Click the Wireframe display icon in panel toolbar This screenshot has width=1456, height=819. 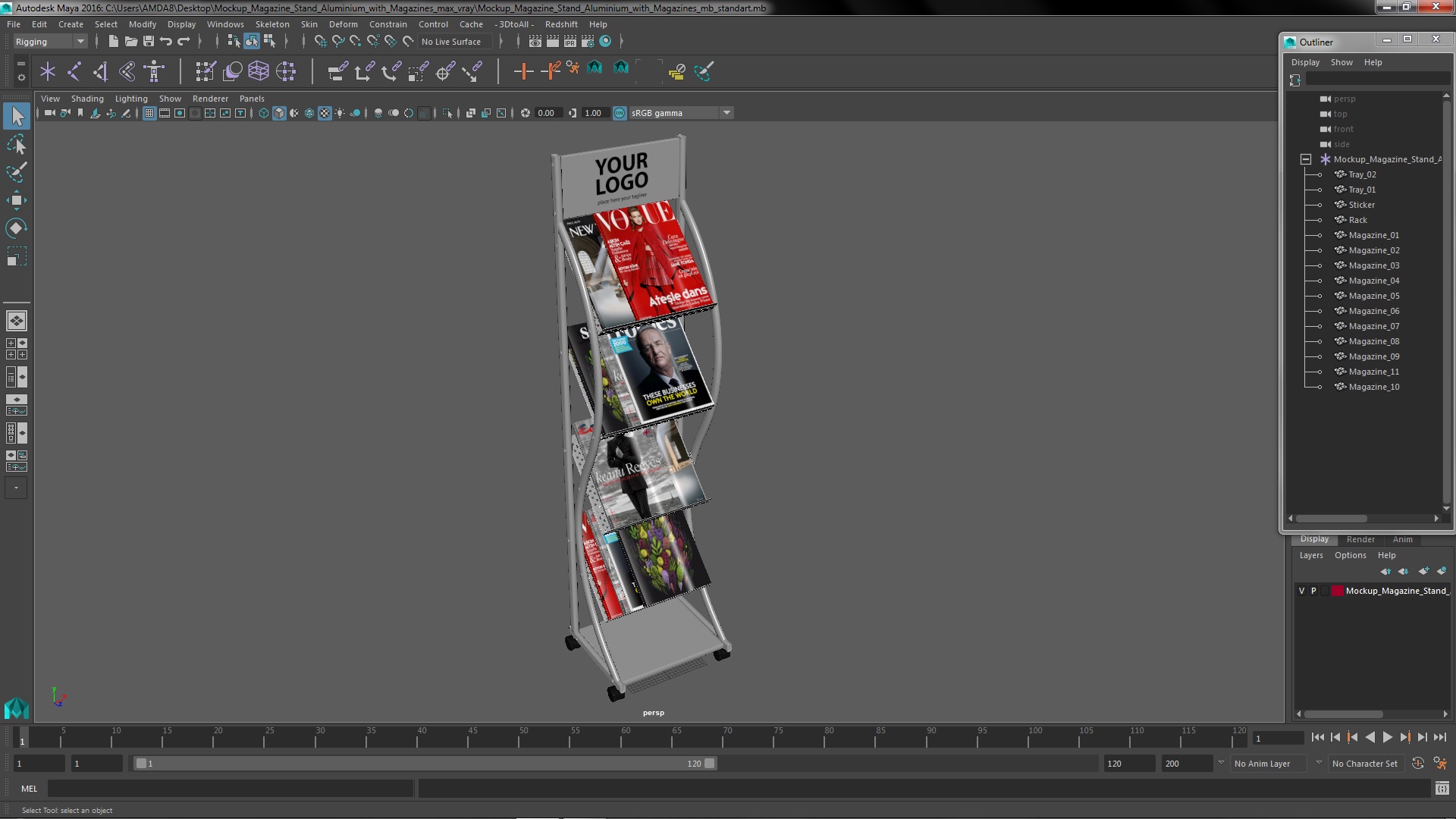click(264, 113)
